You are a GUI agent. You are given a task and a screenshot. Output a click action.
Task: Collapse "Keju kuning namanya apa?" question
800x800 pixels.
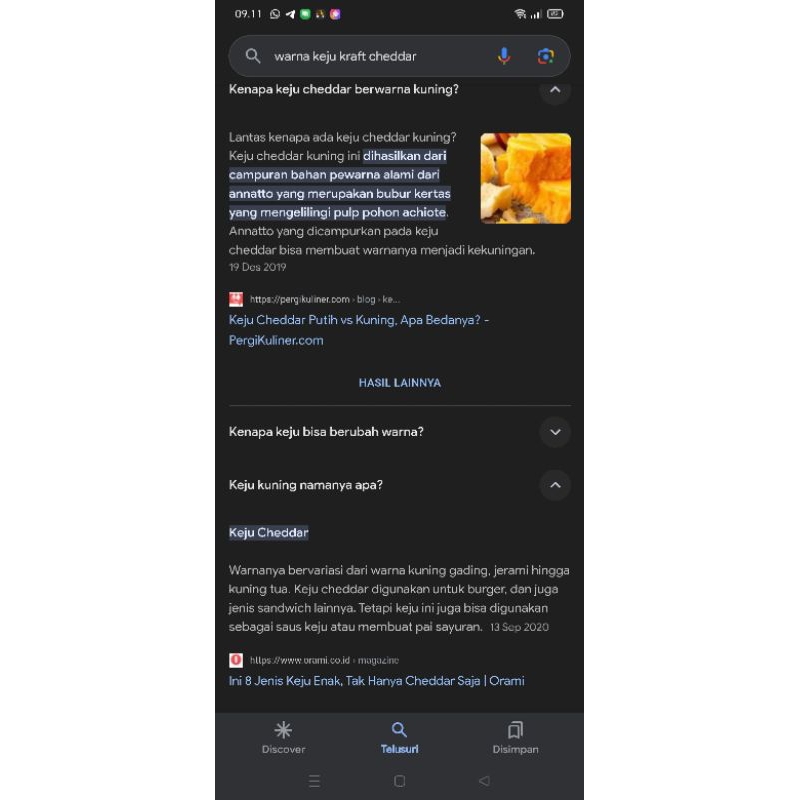[x=555, y=485]
